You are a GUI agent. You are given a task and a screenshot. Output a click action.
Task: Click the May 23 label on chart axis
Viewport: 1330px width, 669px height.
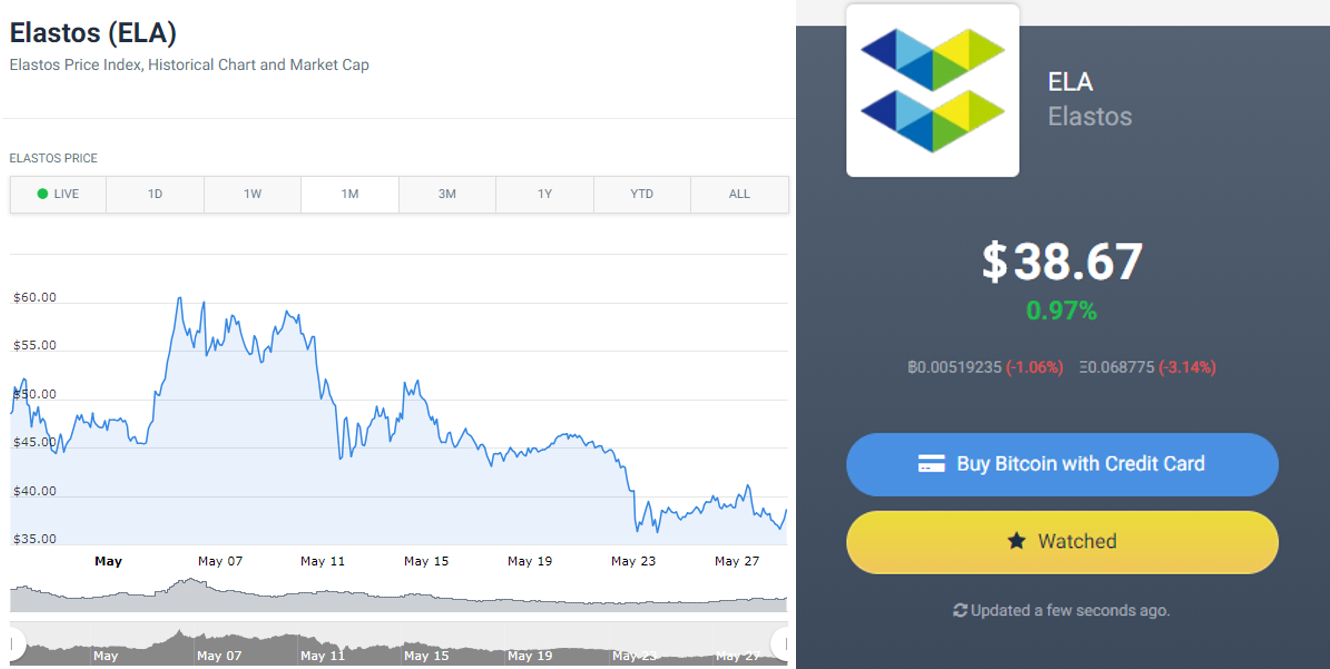pos(634,561)
